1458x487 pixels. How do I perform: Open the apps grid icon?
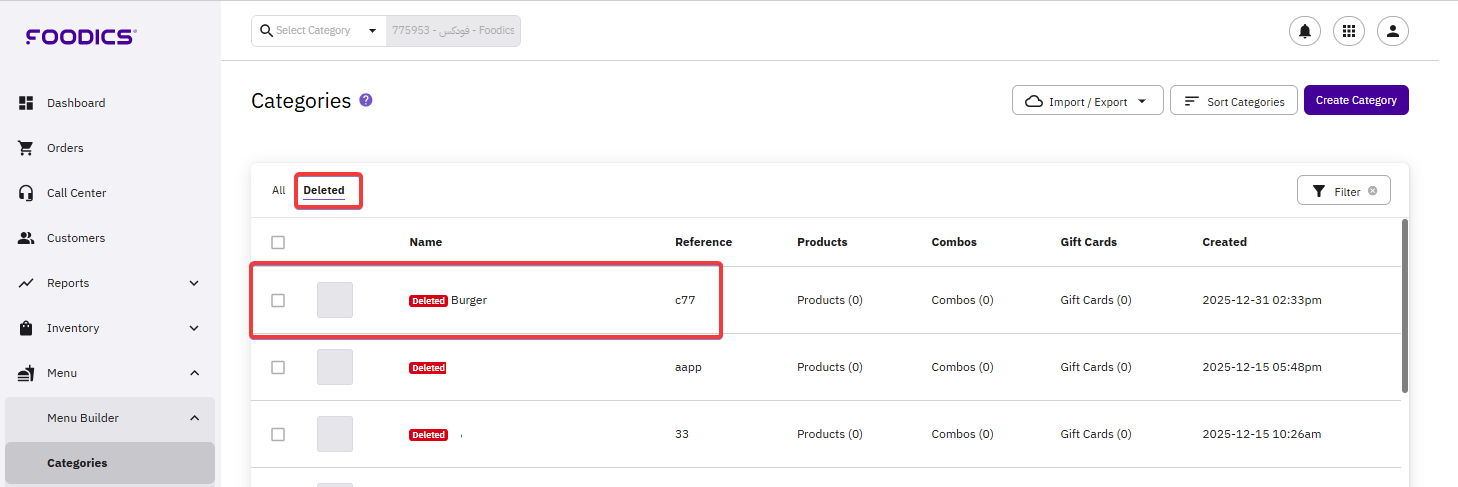pyautogui.click(x=1349, y=31)
